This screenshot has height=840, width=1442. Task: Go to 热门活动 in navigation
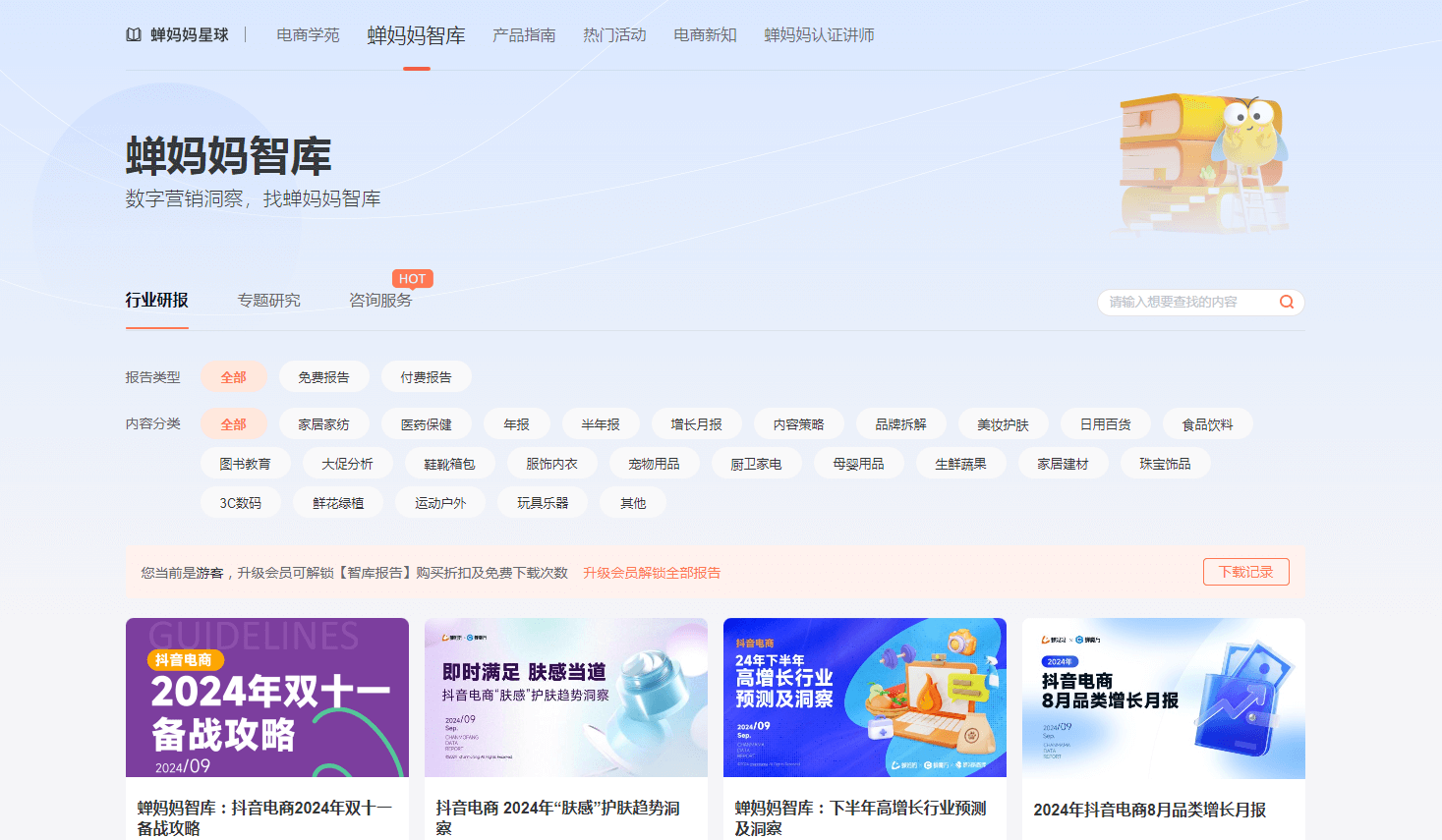click(x=614, y=35)
